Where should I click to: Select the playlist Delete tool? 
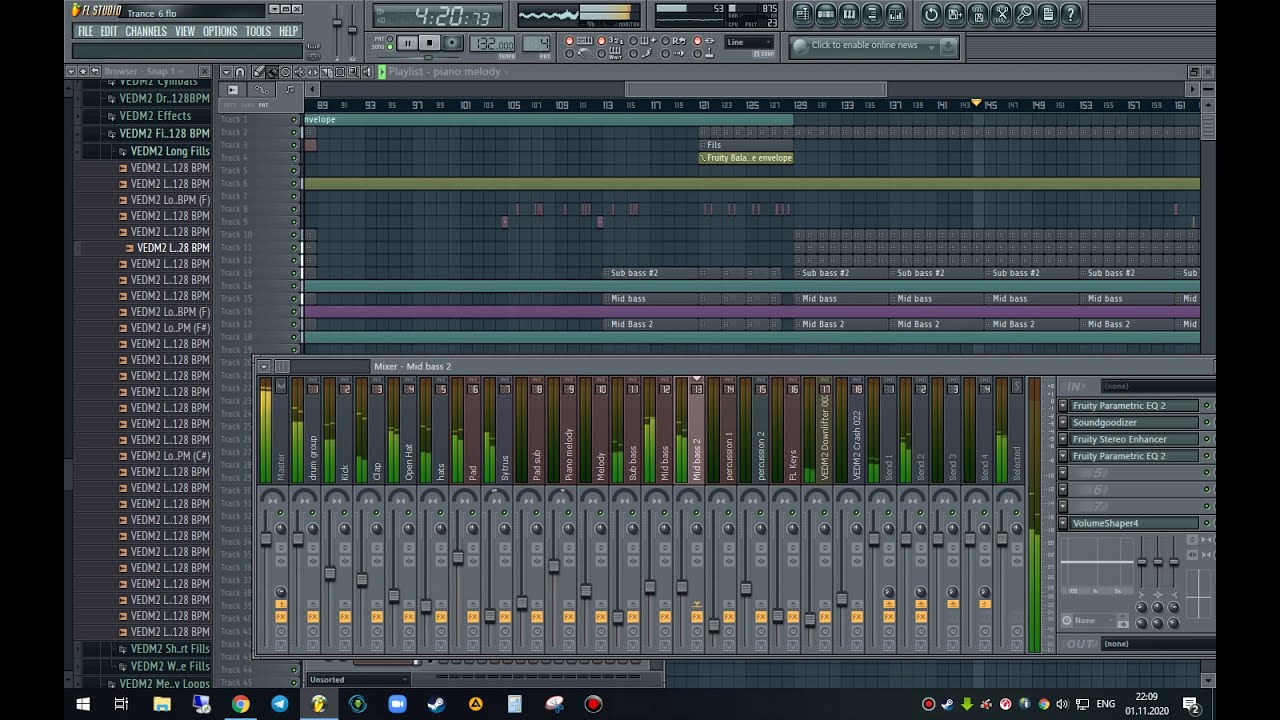point(286,72)
